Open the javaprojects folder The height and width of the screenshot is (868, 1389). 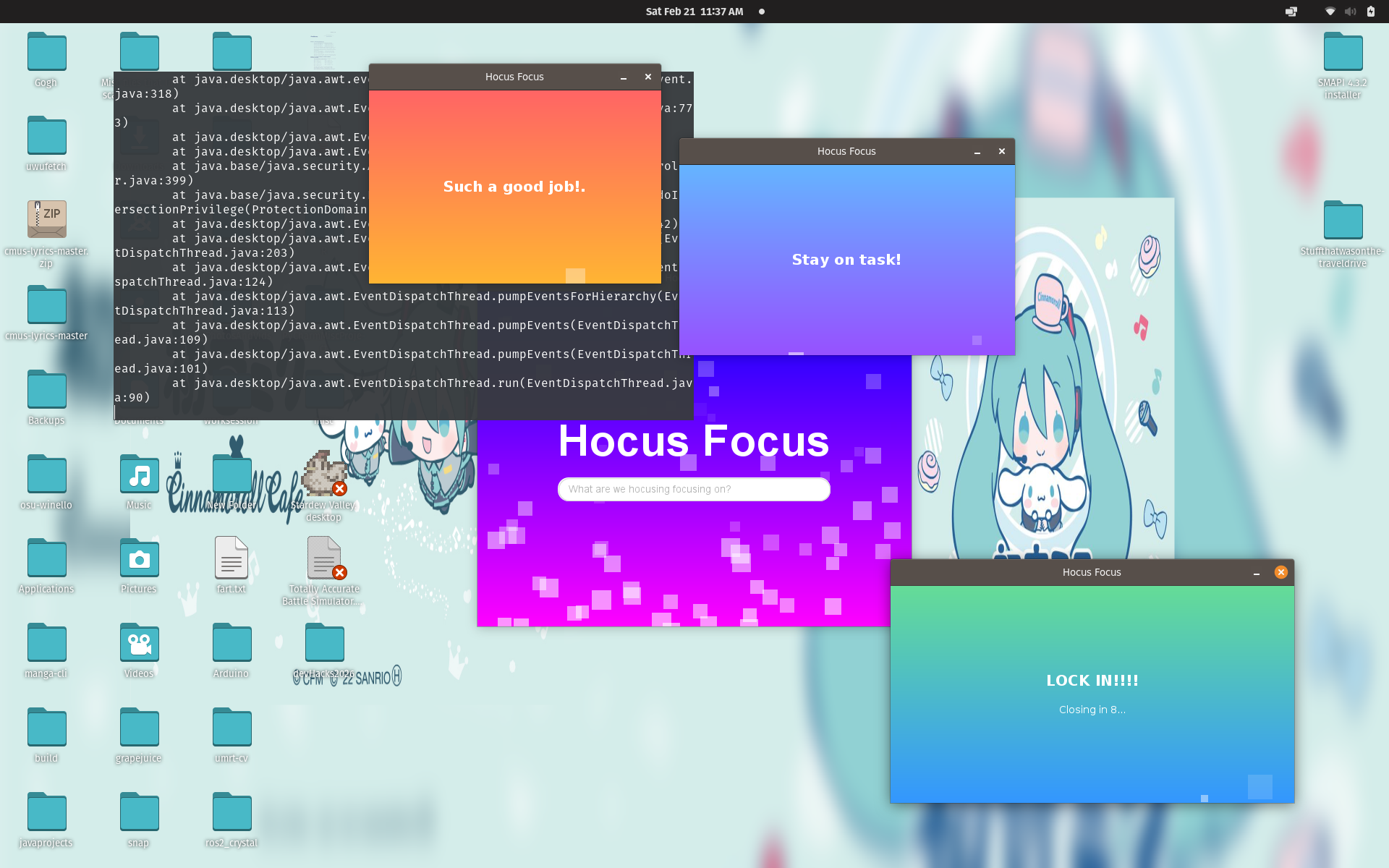(46, 813)
